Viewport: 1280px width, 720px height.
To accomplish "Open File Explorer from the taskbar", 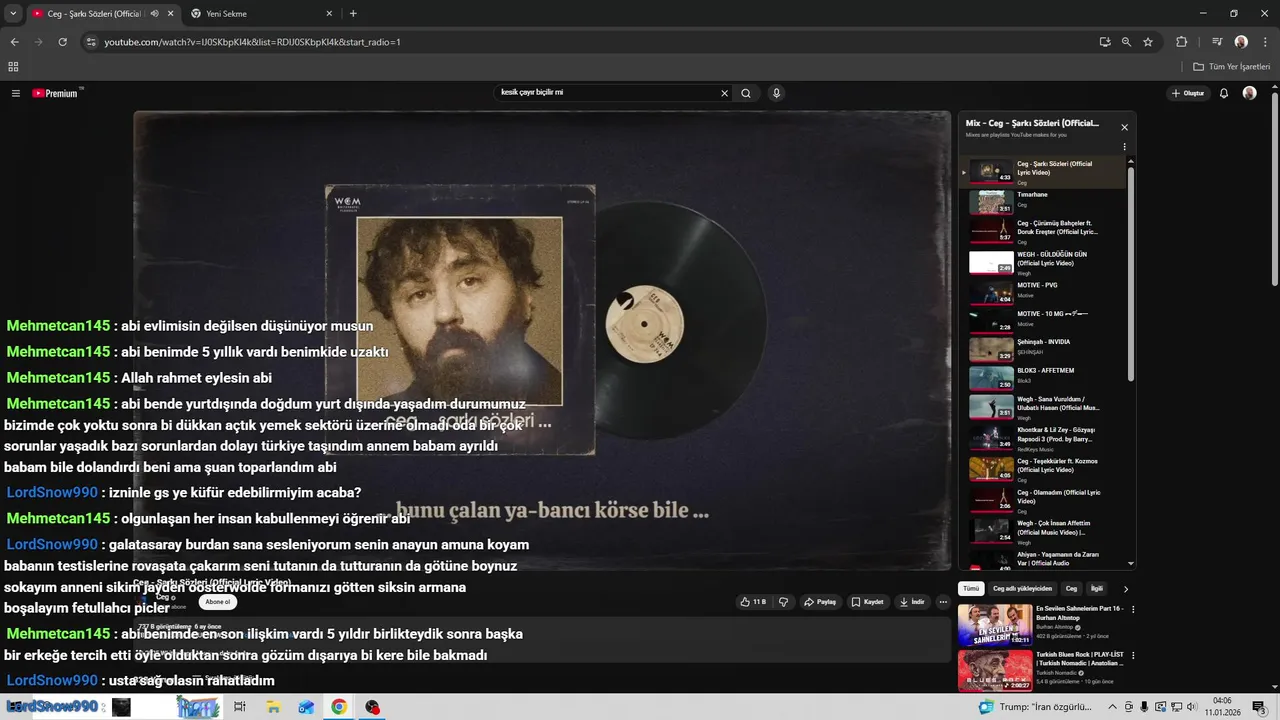I will 273,707.
